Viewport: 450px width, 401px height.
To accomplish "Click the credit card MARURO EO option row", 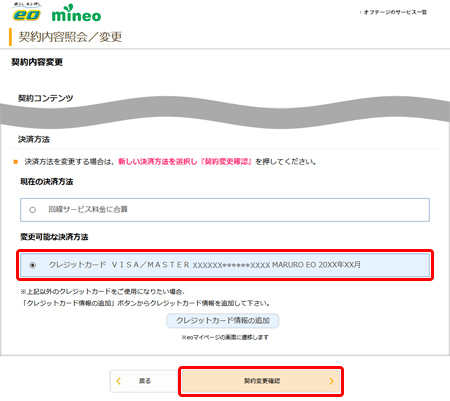I will tap(225, 265).
